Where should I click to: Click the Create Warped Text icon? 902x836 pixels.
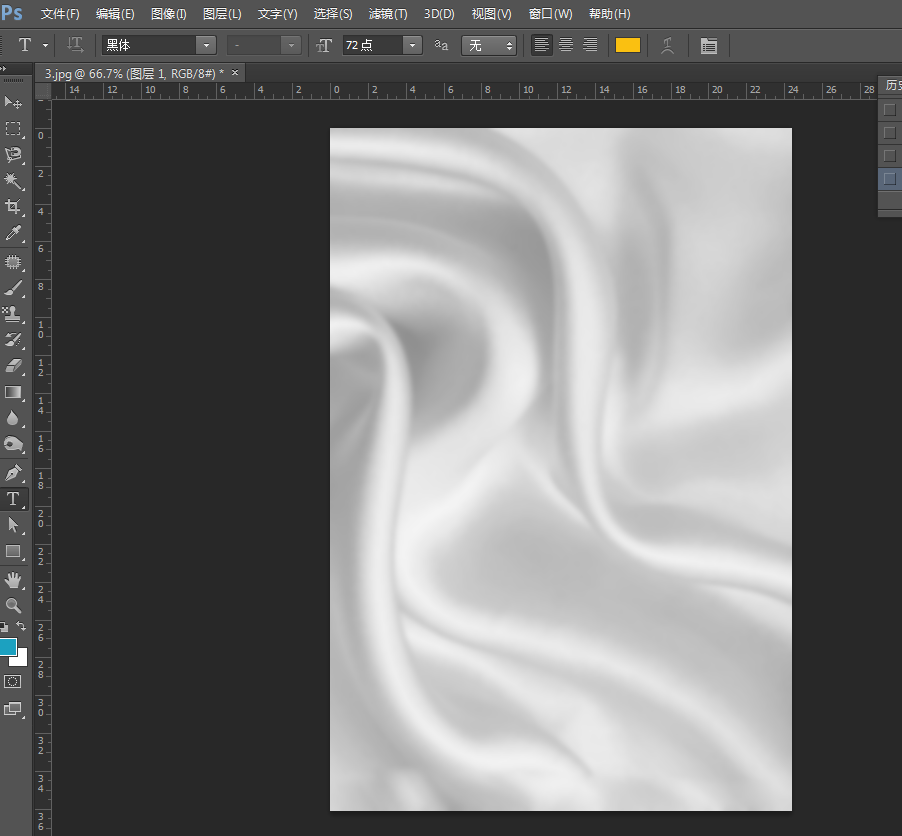(x=667, y=45)
